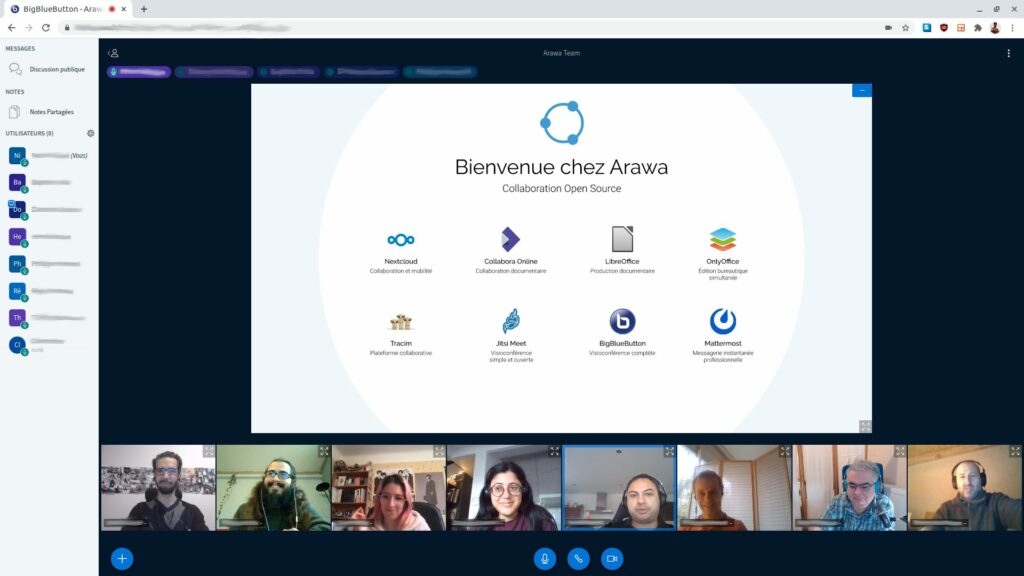
Task: Select the Do presenter user avatar
Action: (x=18, y=210)
